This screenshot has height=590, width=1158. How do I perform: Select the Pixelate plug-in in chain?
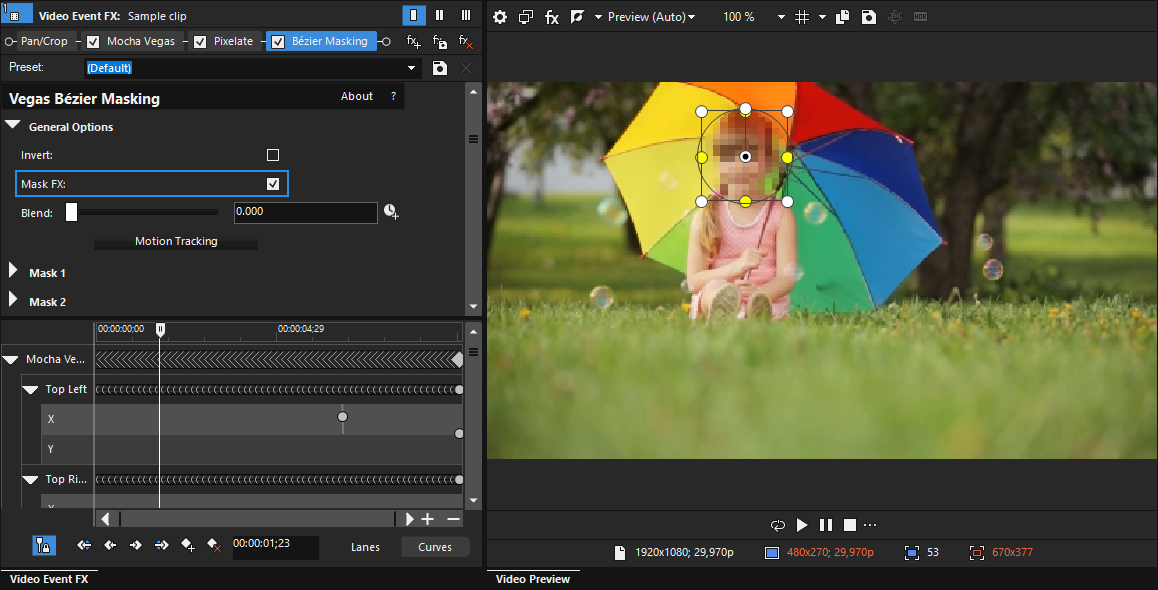click(x=233, y=41)
